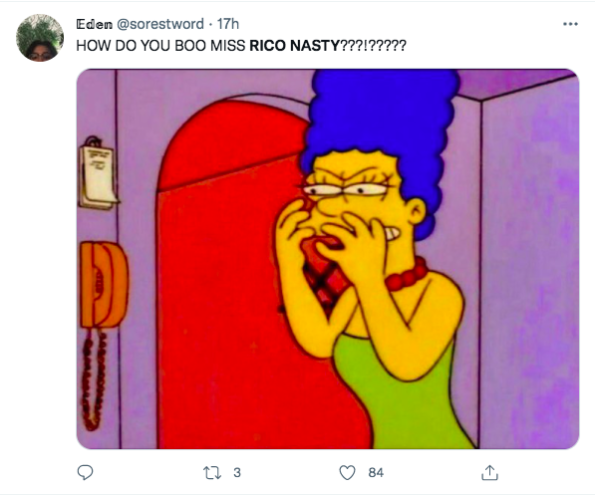Like the tweet with the heart icon
Screen dimensions: 595x495
click(x=347, y=473)
